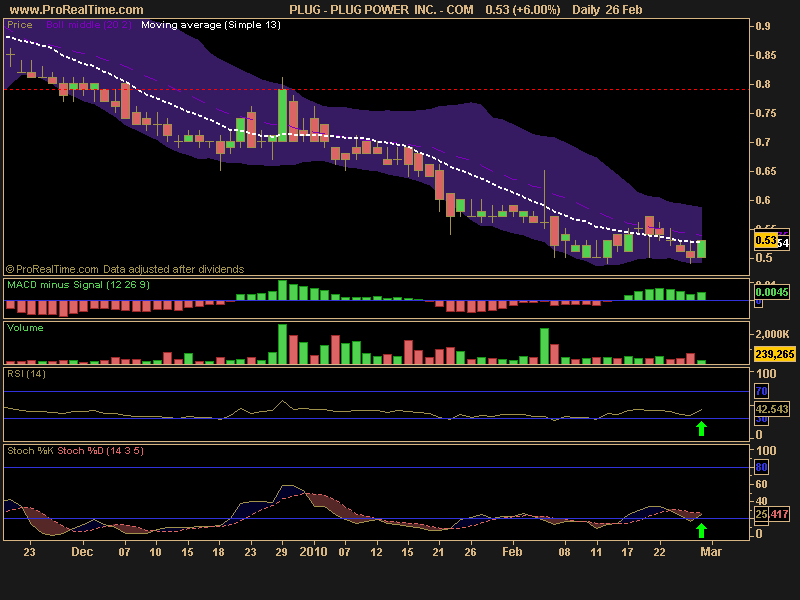This screenshot has width=800, height=600.
Task: Click the 2,000K volume axis label
Action: [x=772, y=334]
